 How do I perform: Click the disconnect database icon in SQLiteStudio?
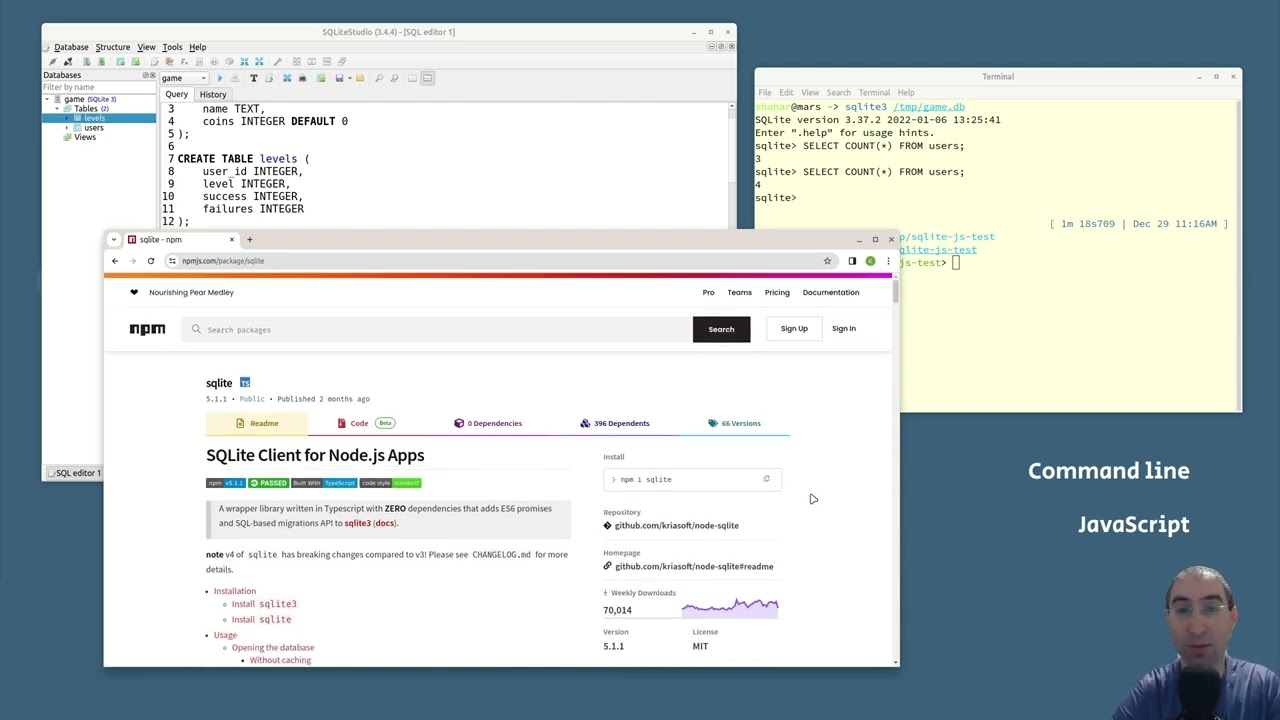tap(68, 62)
